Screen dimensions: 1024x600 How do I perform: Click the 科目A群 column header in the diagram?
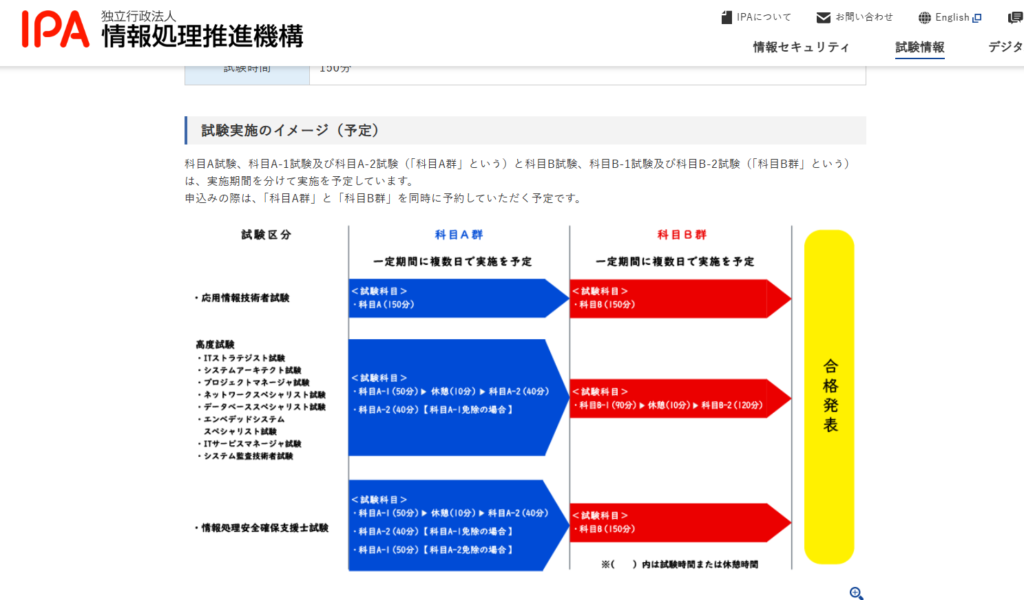coord(458,235)
